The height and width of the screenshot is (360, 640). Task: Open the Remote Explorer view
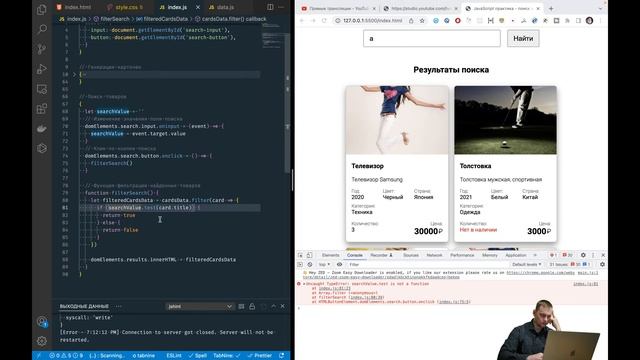click(x=42, y=89)
